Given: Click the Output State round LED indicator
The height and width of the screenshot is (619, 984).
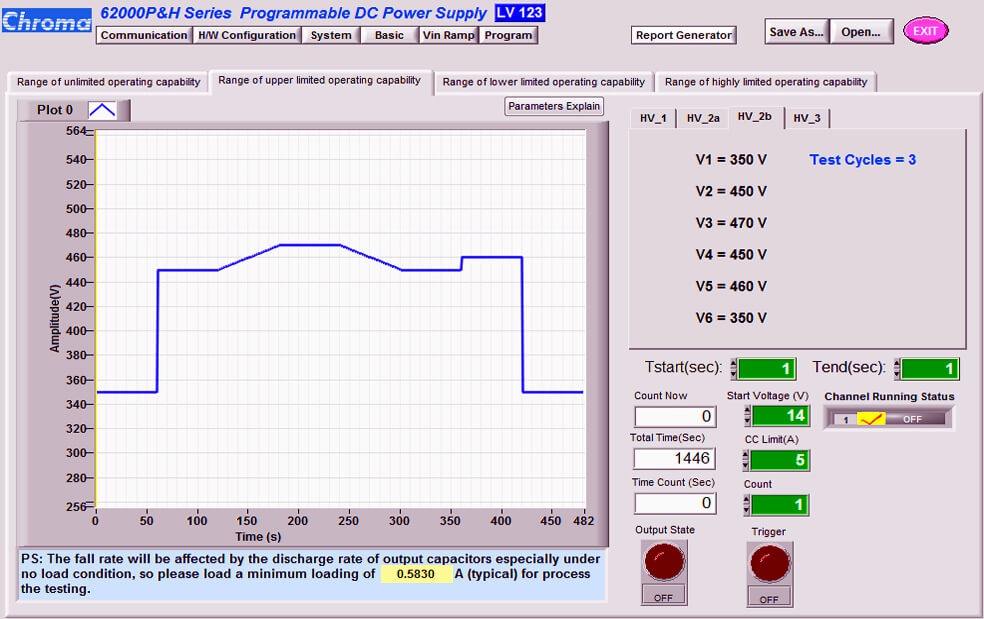Looking at the screenshot, I should click(664, 562).
